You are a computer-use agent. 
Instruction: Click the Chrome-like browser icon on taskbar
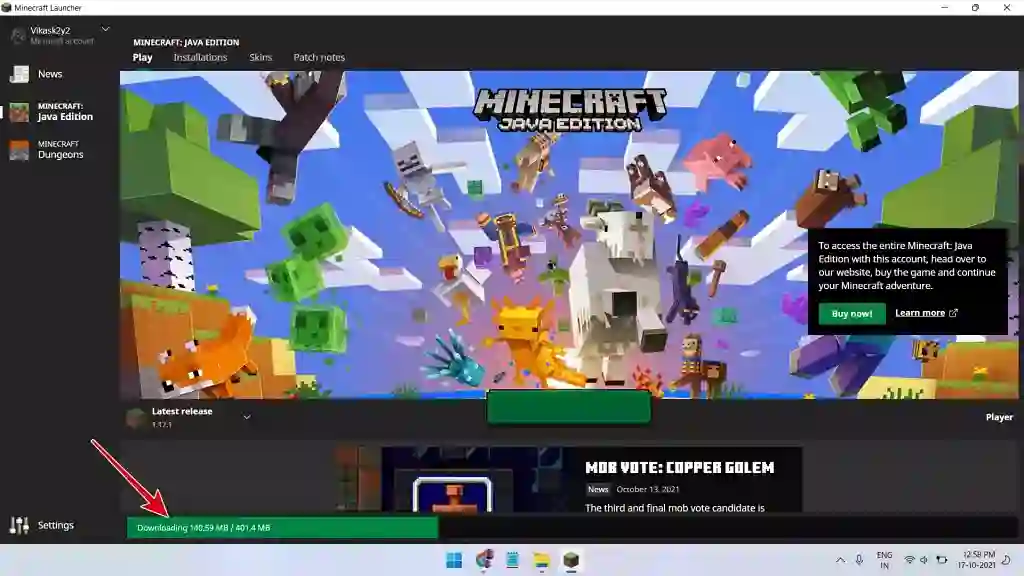click(x=484, y=560)
